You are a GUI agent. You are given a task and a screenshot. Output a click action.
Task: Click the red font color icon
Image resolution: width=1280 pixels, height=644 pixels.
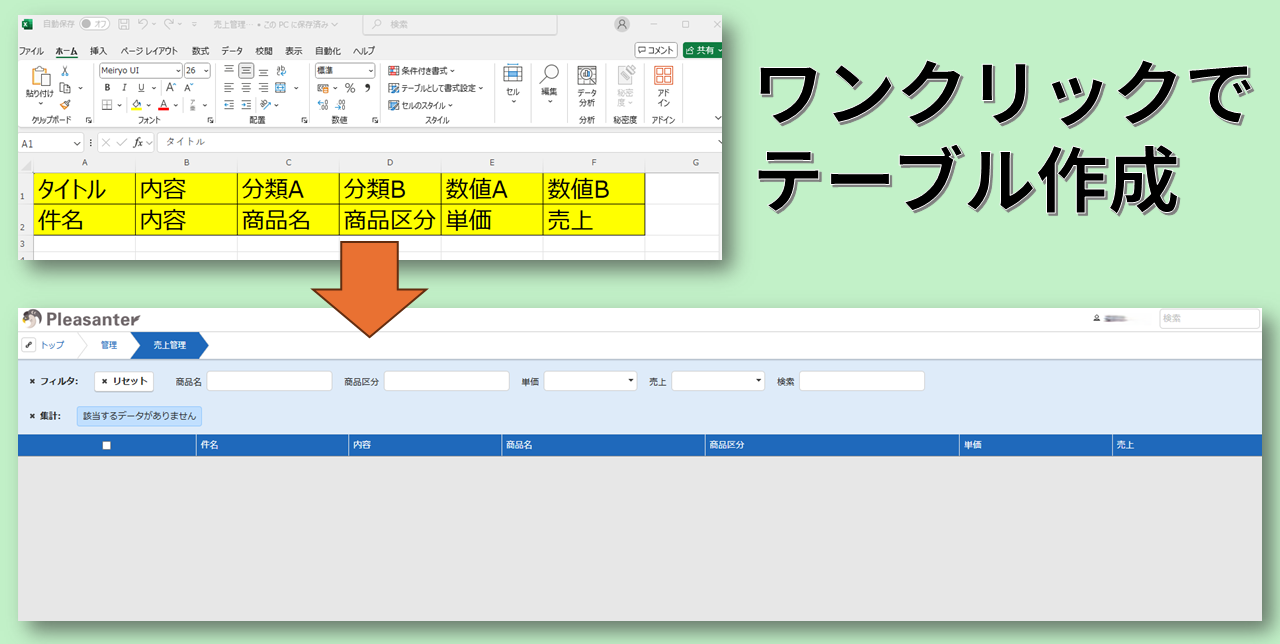pos(163,104)
